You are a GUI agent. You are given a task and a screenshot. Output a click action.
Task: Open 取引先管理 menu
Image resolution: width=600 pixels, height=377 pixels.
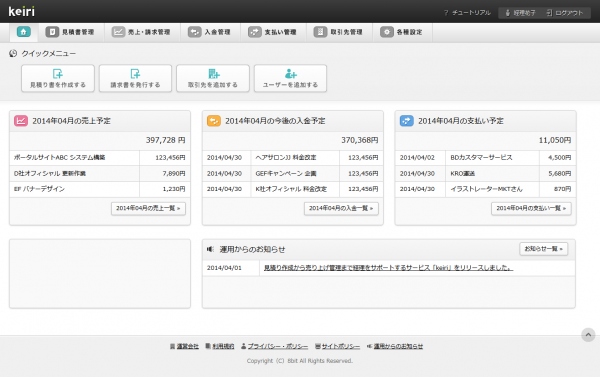tap(339, 32)
